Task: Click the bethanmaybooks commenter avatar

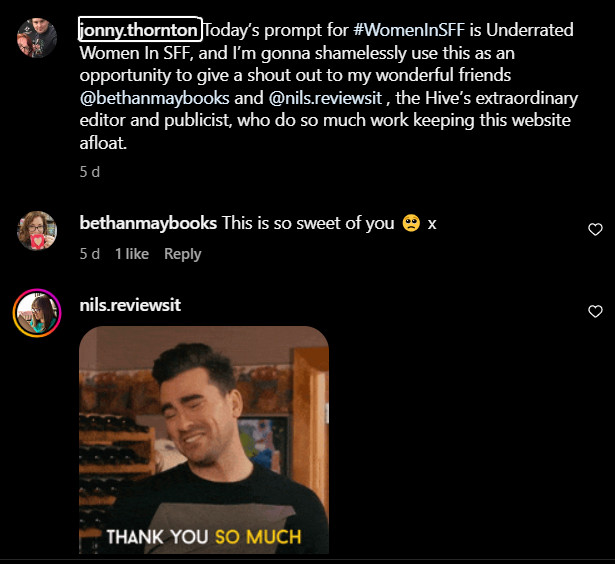Action: tap(37, 231)
